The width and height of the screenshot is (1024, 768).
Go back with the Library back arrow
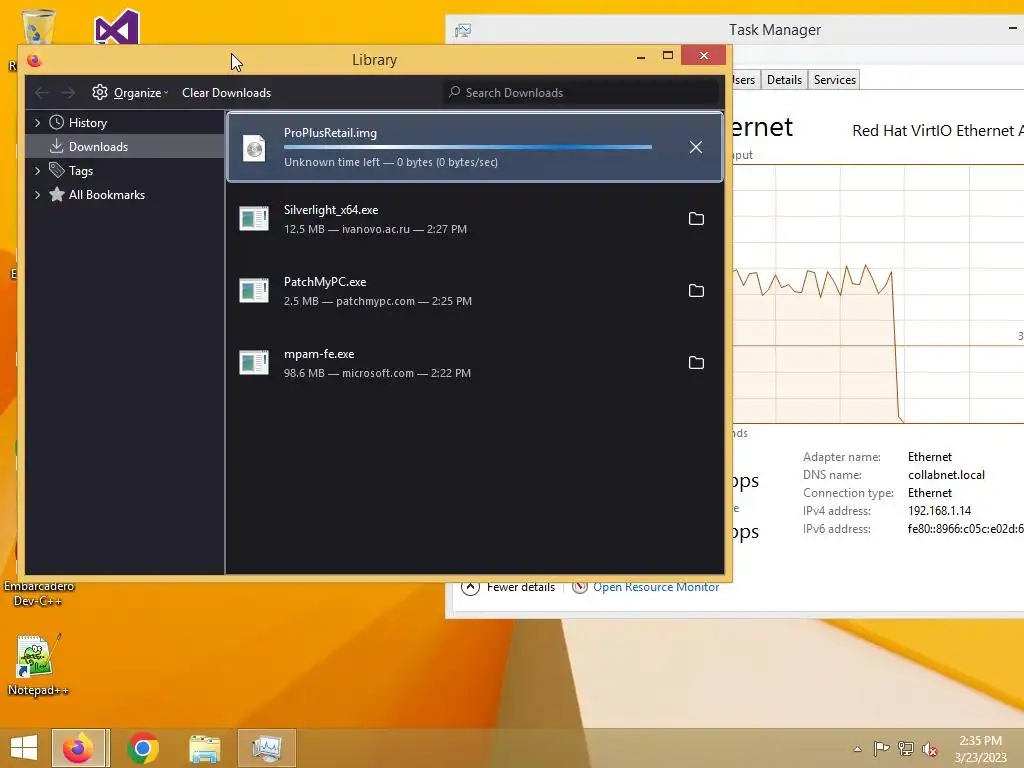coord(42,93)
